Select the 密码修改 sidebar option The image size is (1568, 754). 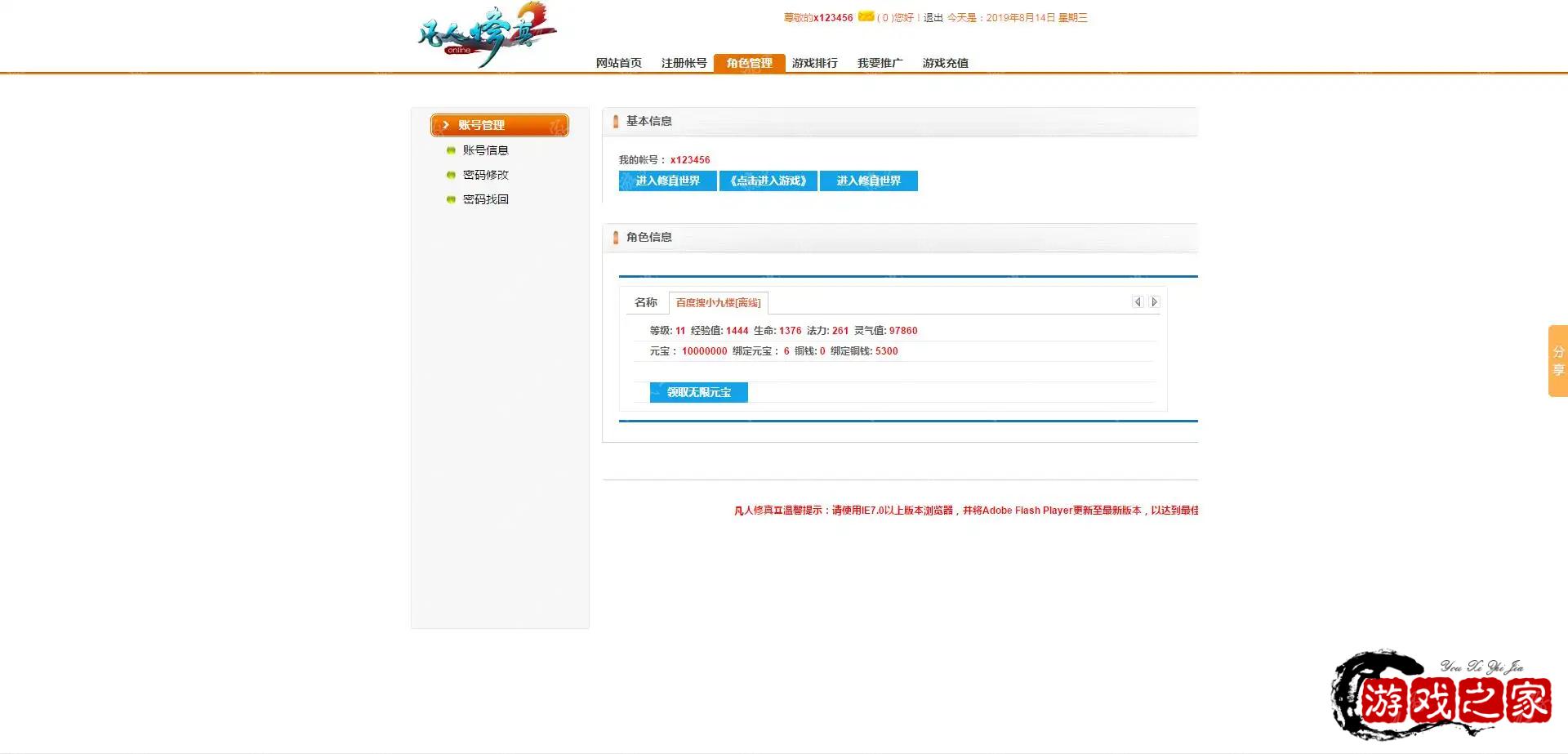click(x=486, y=174)
